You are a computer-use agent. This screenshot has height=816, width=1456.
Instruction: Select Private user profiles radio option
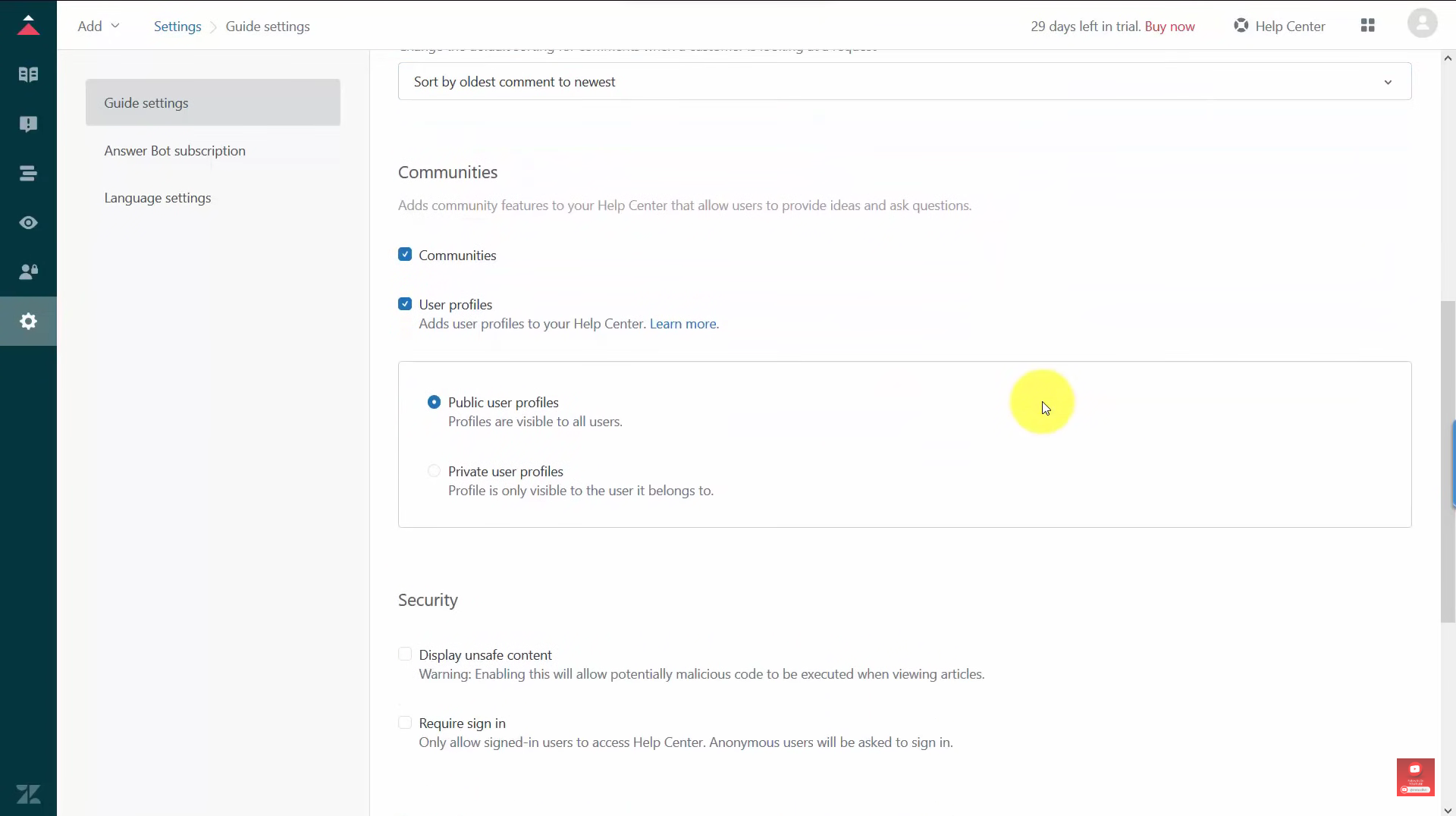(x=434, y=471)
